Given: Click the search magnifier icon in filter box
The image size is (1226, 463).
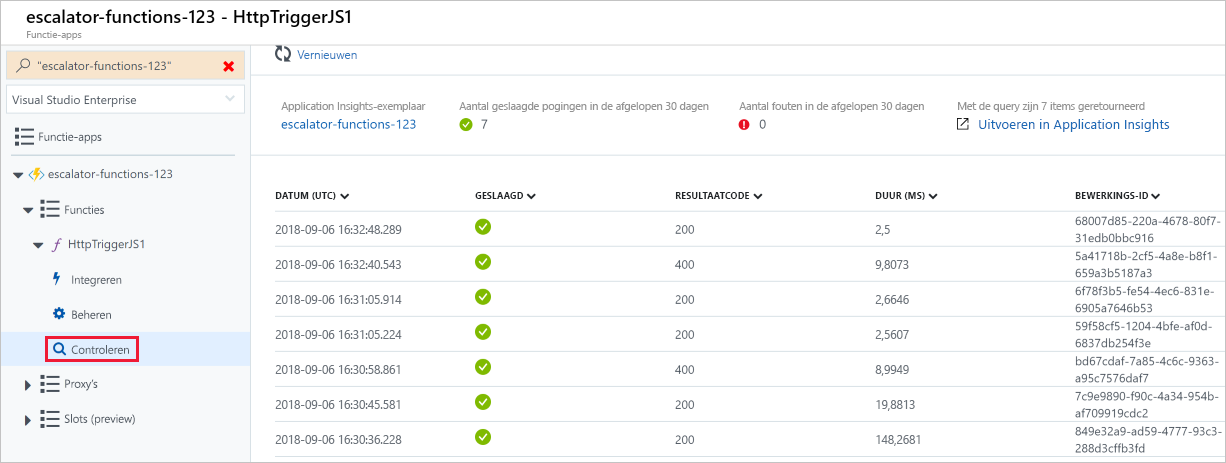Looking at the screenshot, I should tap(22, 66).
